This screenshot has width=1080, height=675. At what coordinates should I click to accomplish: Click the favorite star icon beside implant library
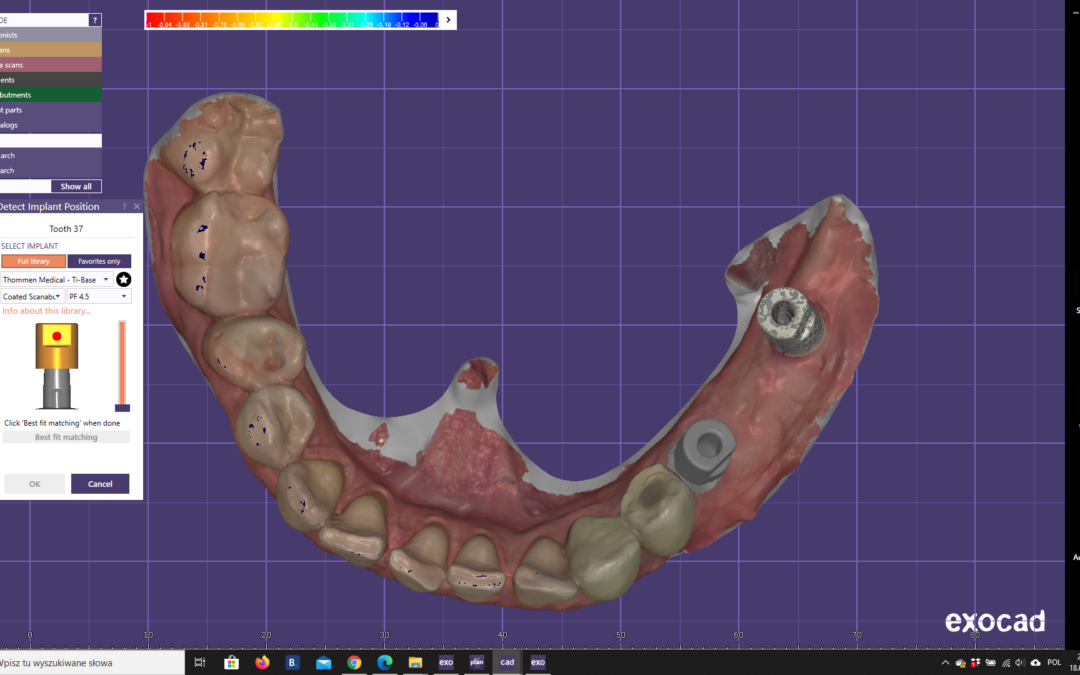pyautogui.click(x=124, y=279)
